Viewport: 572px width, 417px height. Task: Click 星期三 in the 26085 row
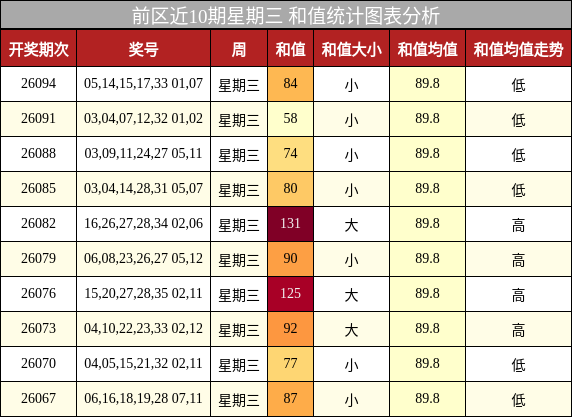pos(239,190)
